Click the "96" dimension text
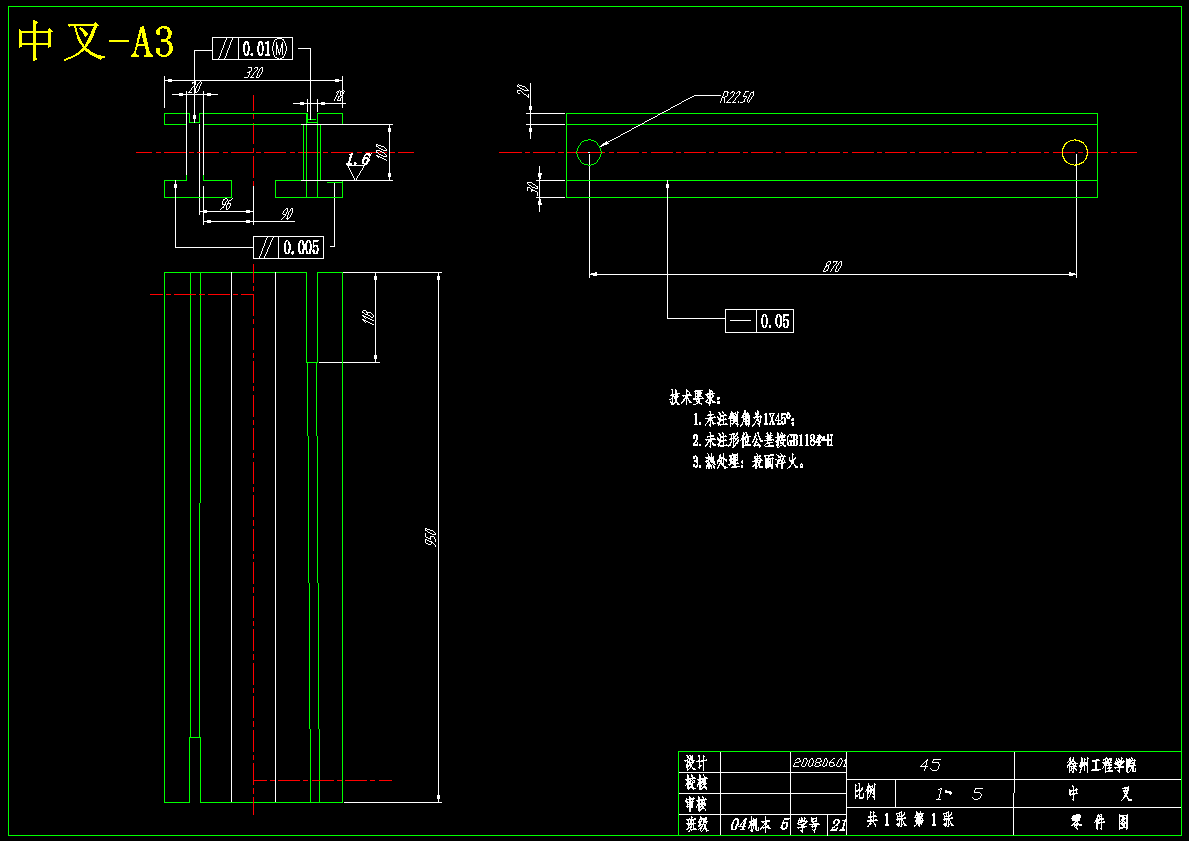1189x841 pixels. [226, 204]
